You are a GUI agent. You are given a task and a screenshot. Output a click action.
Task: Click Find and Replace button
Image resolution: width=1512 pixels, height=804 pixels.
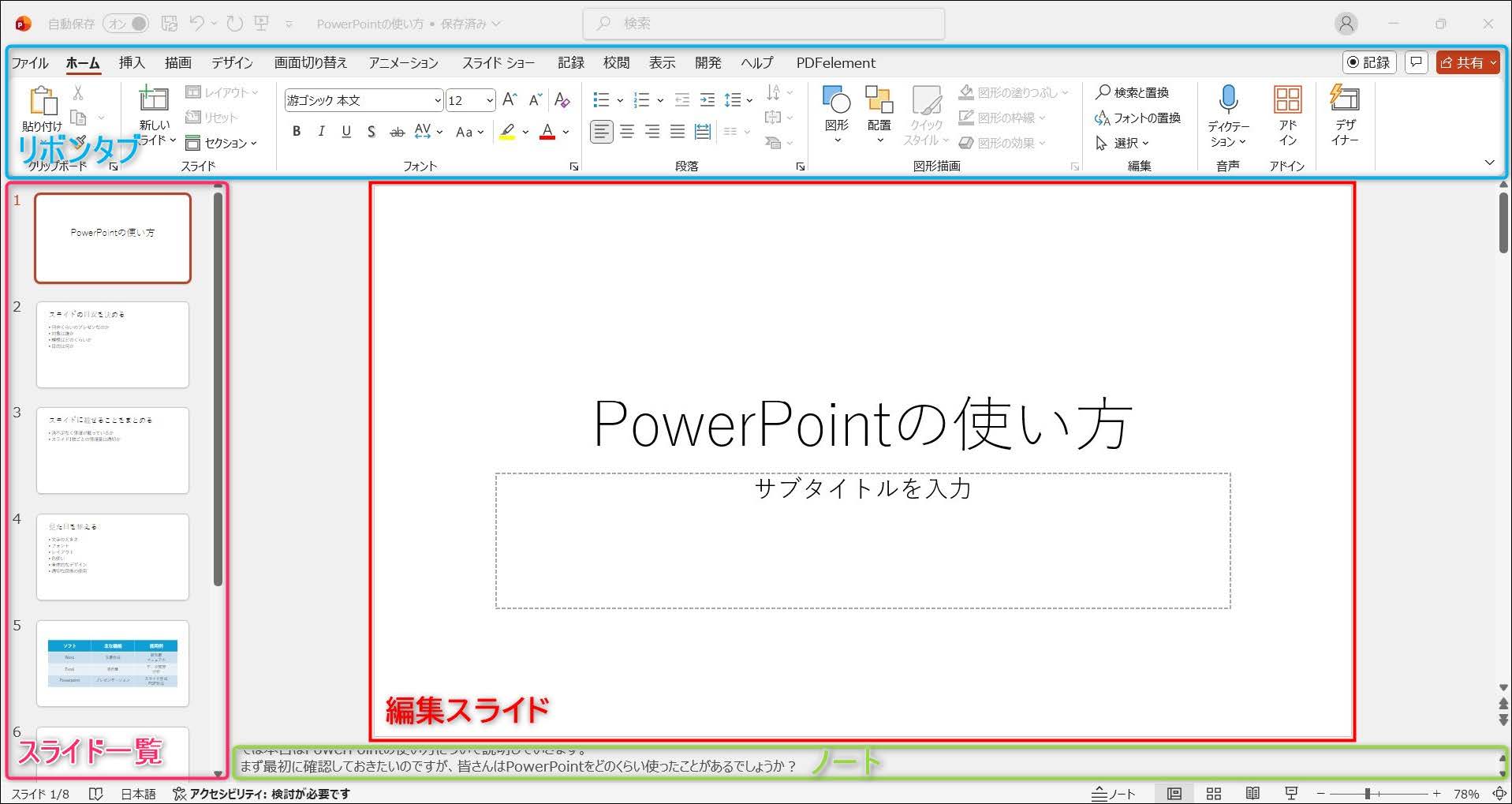tap(1132, 92)
